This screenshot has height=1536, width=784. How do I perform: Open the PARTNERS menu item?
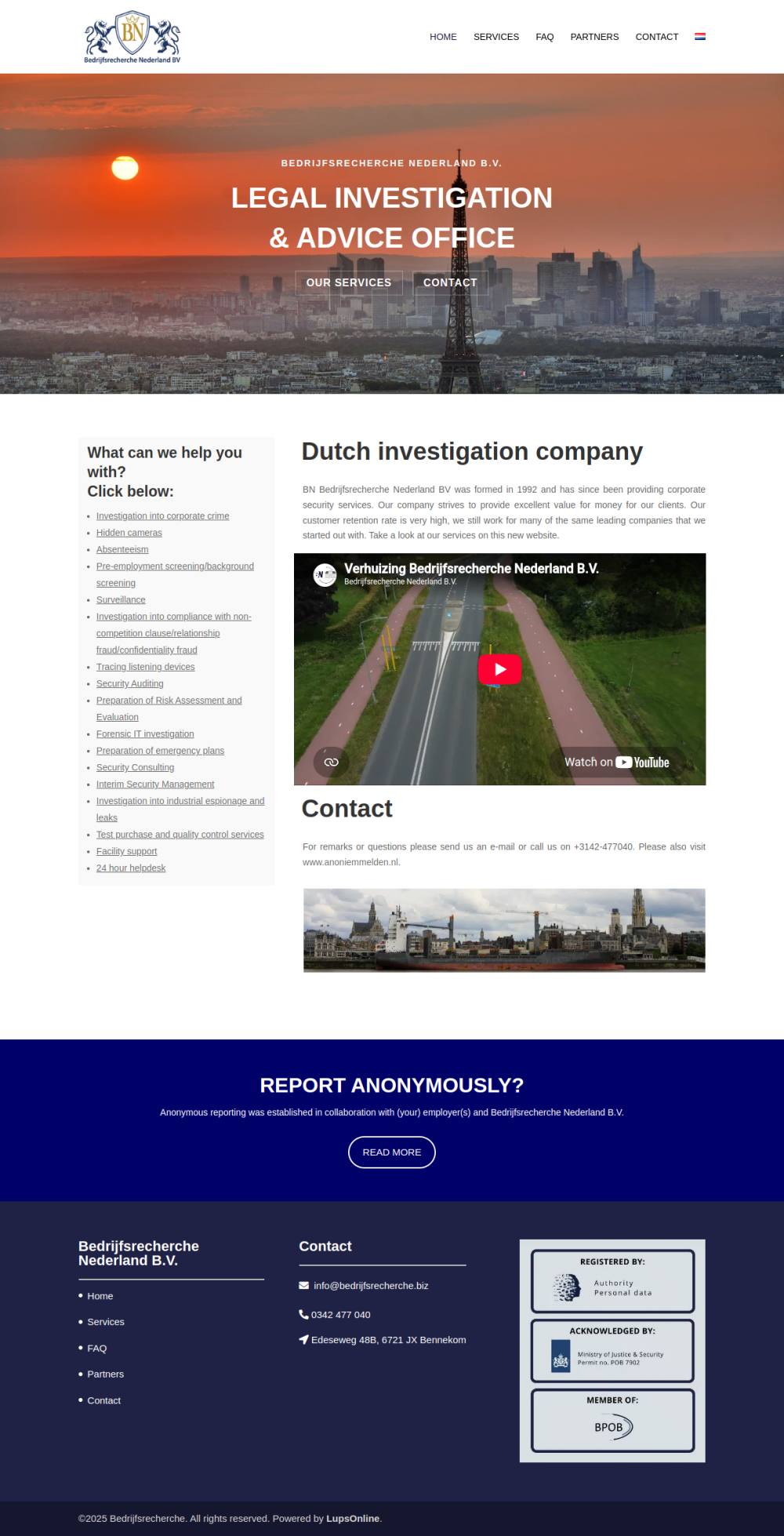click(x=594, y=37)
